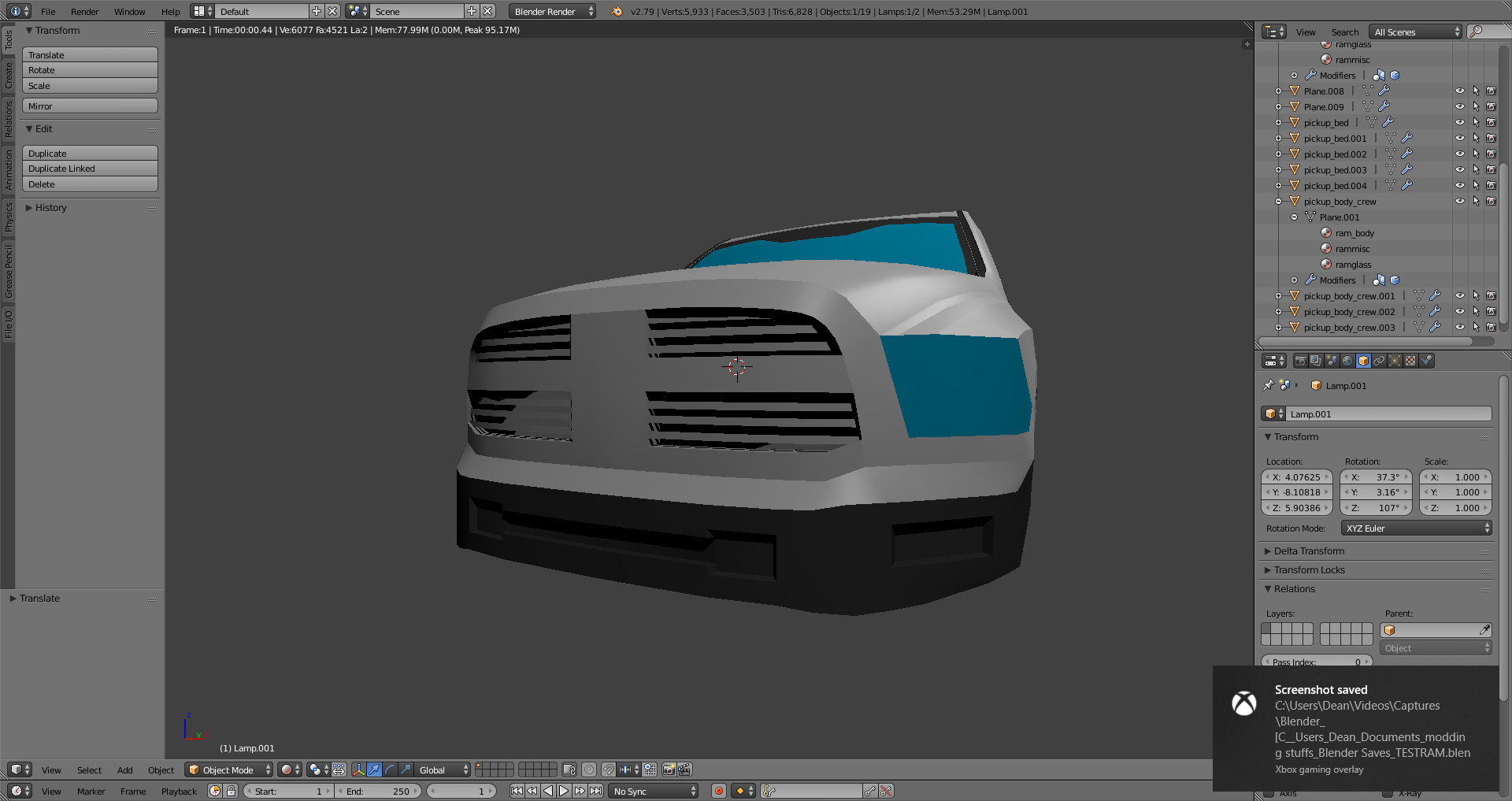The width and height of the screenshot is (1512, 801).
Task: Play the animation forward
Action: [x=564, y=791]
